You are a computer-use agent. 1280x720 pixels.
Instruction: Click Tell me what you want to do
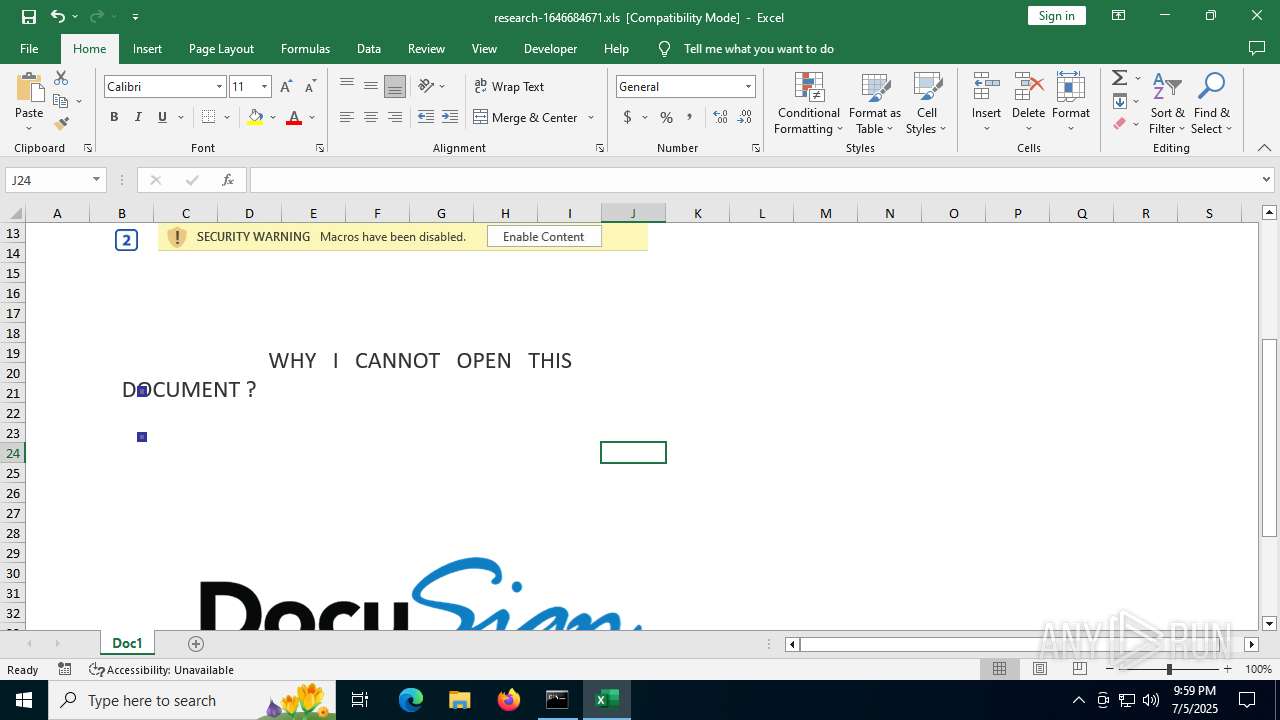(758, 48)
